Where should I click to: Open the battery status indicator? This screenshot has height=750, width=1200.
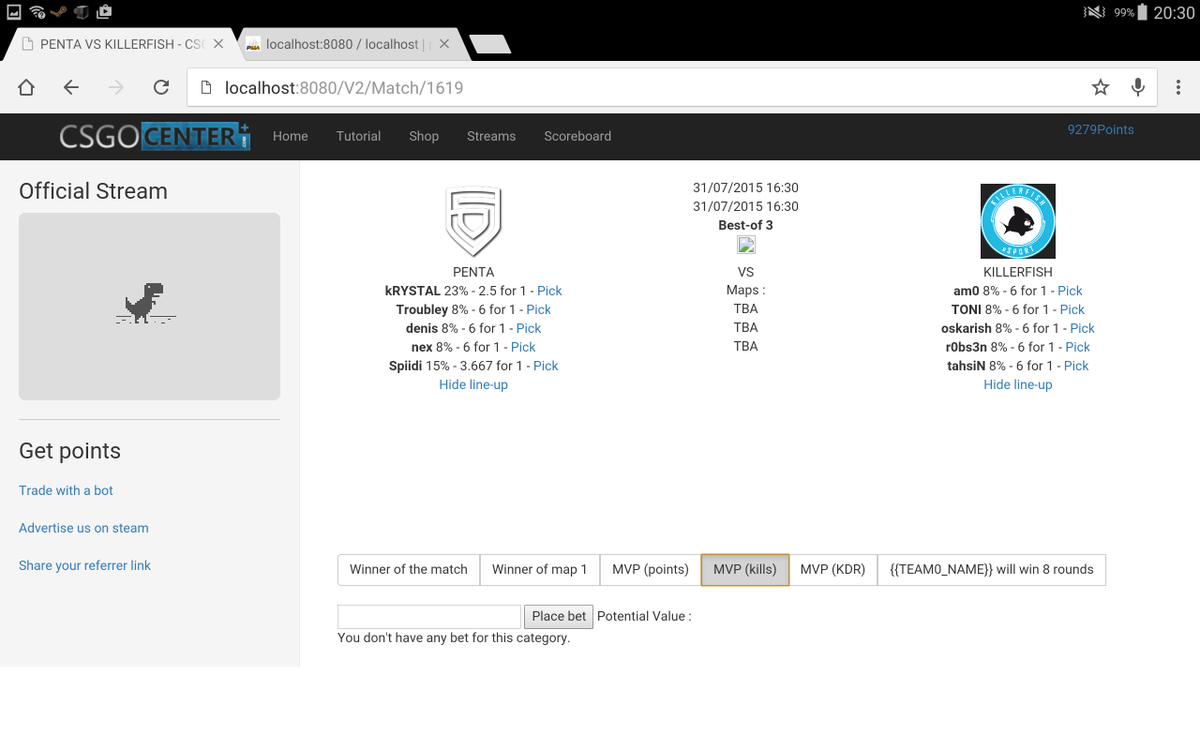pos(1142,13)
